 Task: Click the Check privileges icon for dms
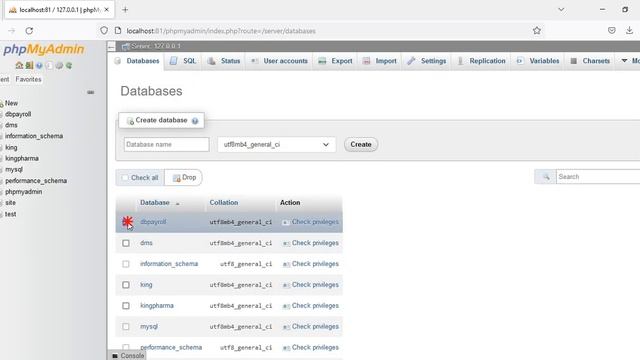pyautogui.click(x=286, y=243)
